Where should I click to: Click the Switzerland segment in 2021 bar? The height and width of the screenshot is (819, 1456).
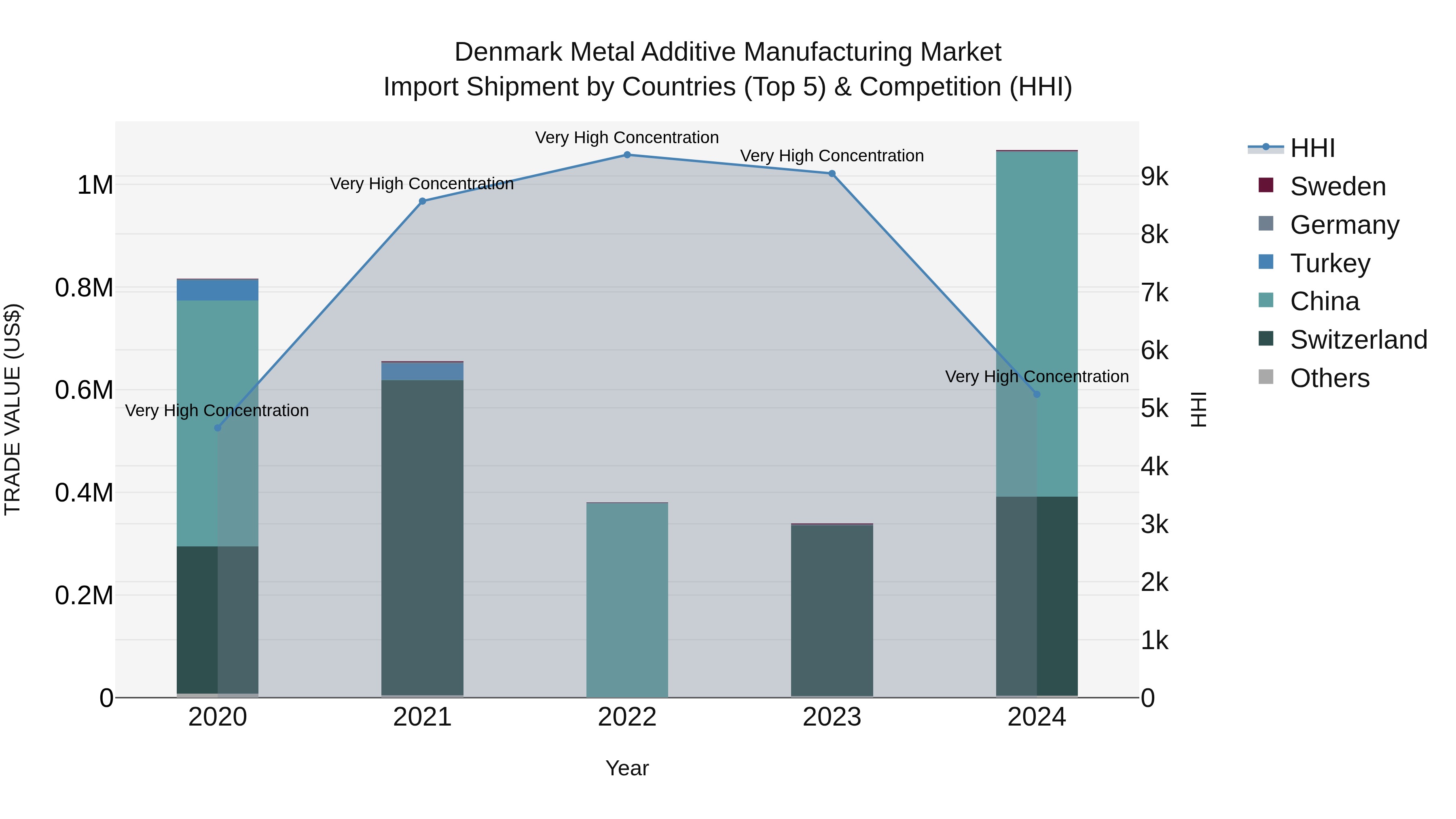coord(422,538)
